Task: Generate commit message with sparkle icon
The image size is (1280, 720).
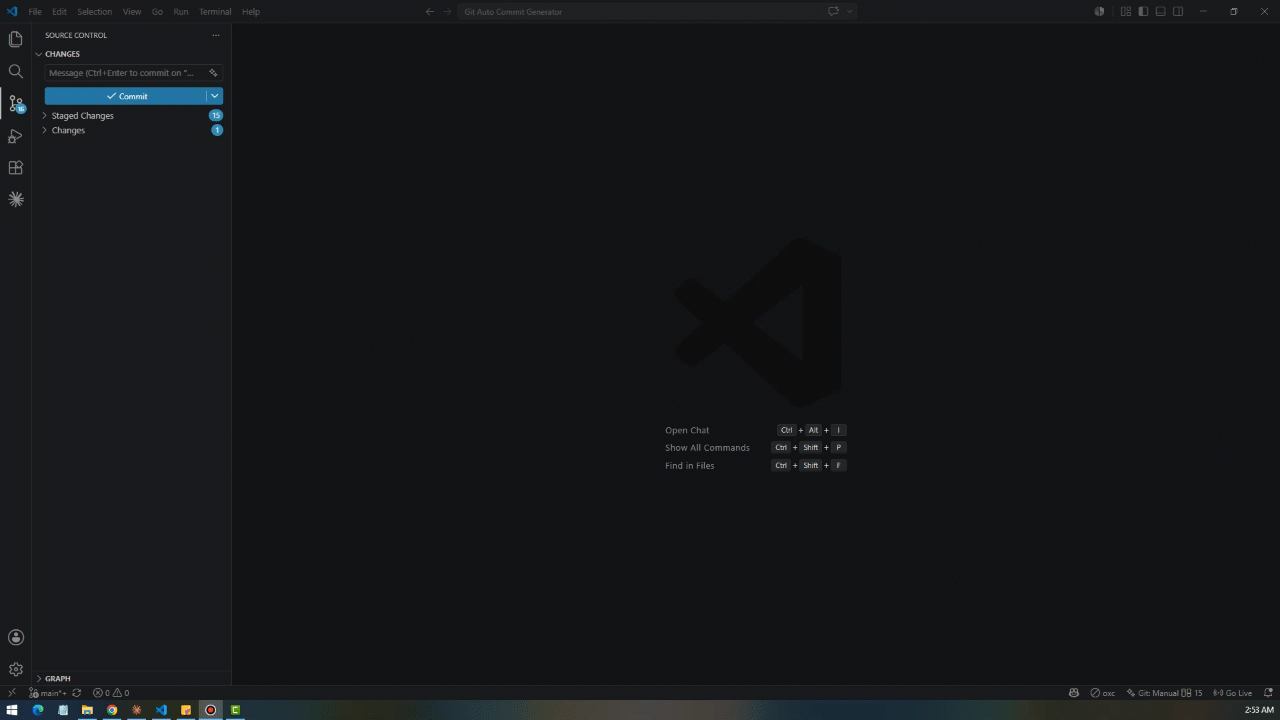Action: [213, 73]
